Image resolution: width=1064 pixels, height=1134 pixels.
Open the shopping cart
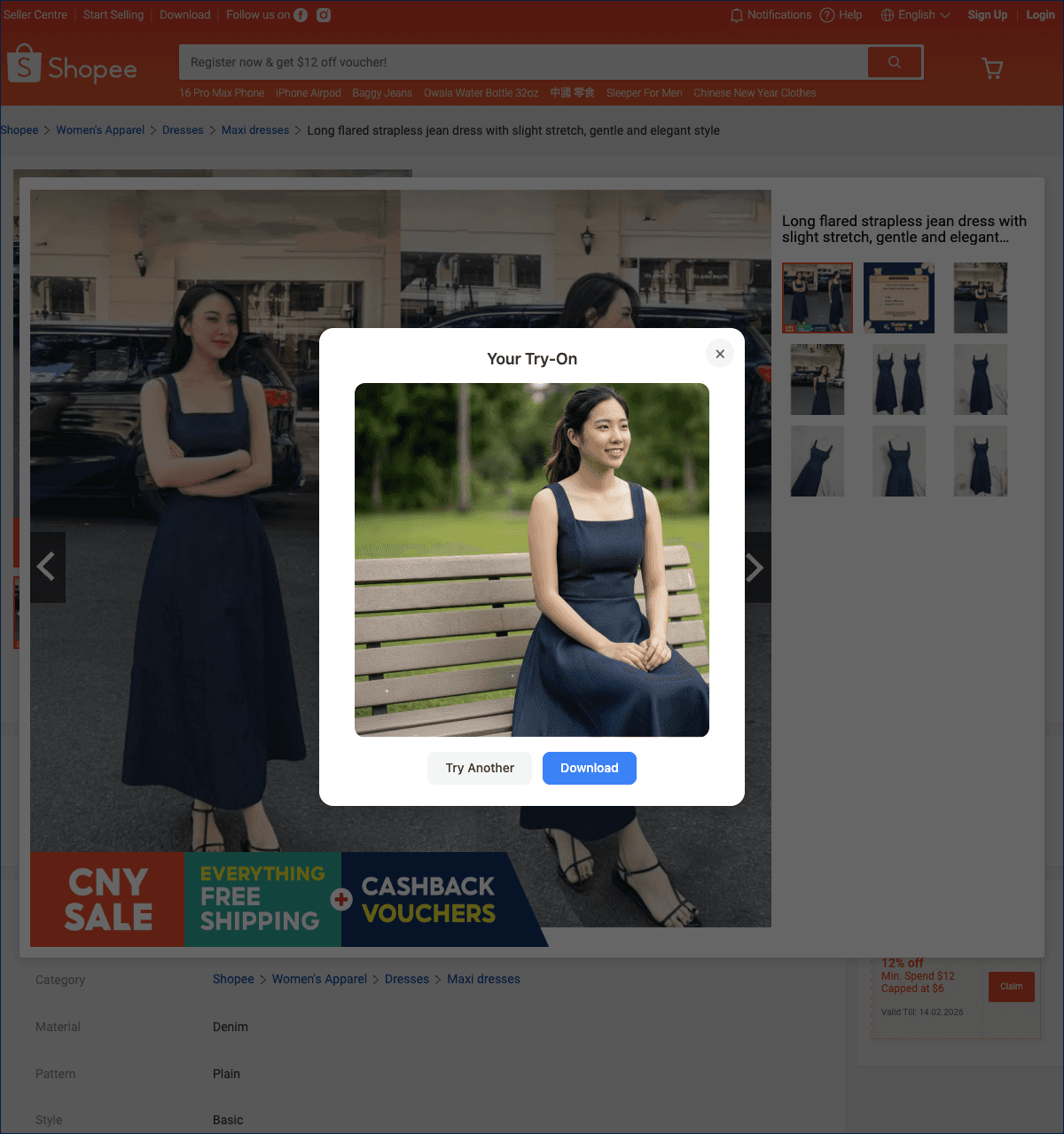(992, 68)
